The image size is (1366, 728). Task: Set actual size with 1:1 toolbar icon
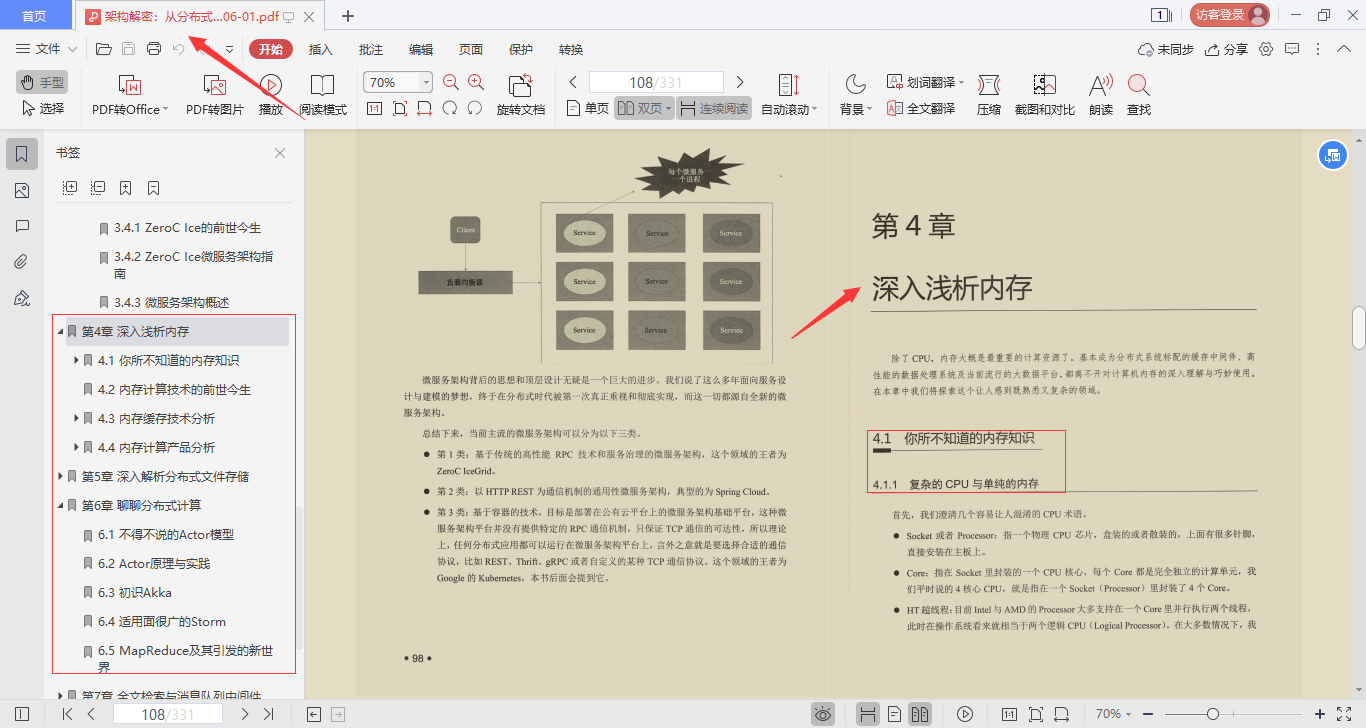[x=374, y=108]
